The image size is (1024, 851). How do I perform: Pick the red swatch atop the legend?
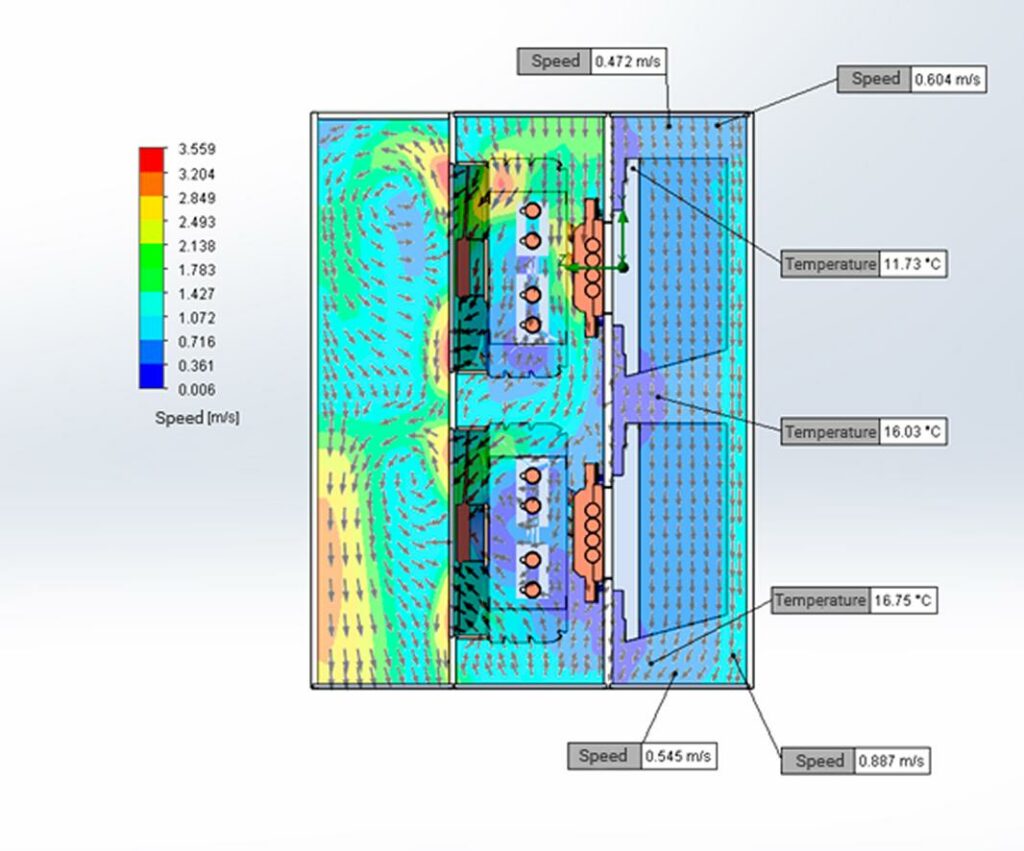150,158
